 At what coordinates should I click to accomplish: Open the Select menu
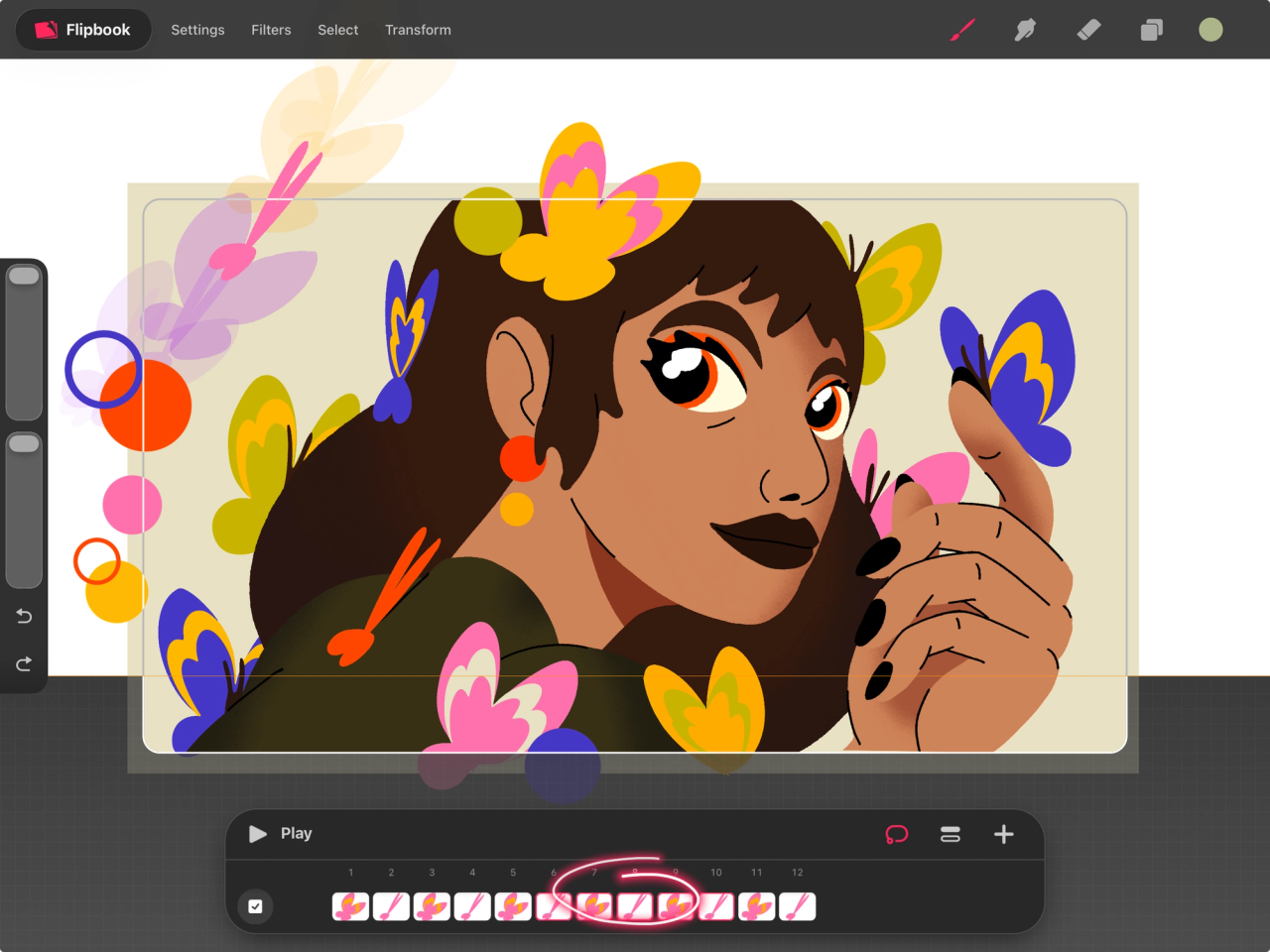337,30
